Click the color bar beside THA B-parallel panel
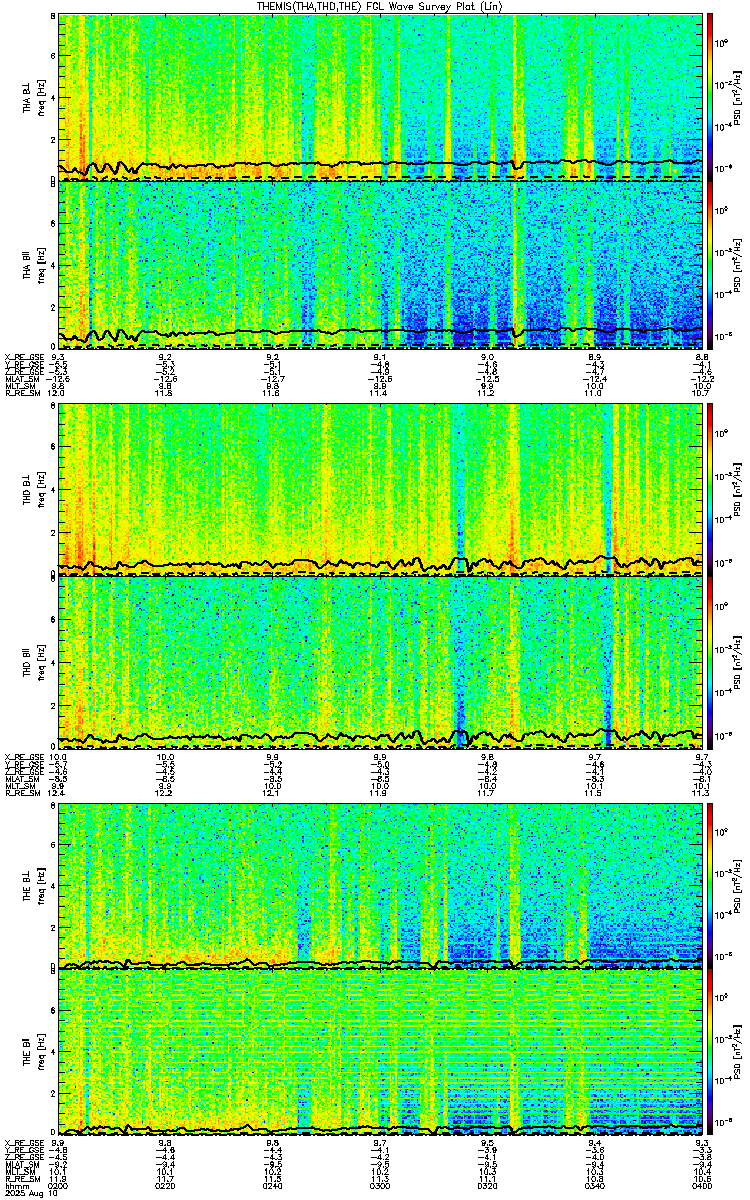 tap(710, 266)
